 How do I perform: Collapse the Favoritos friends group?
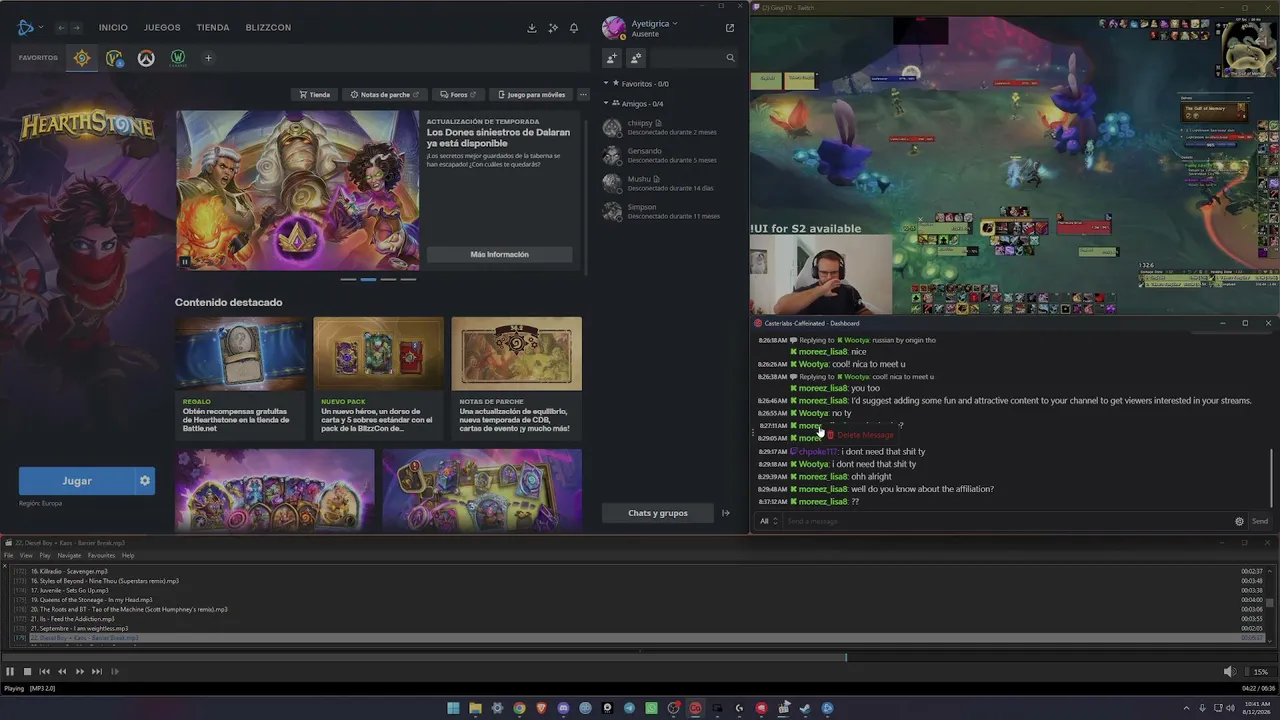click(606, 84)
